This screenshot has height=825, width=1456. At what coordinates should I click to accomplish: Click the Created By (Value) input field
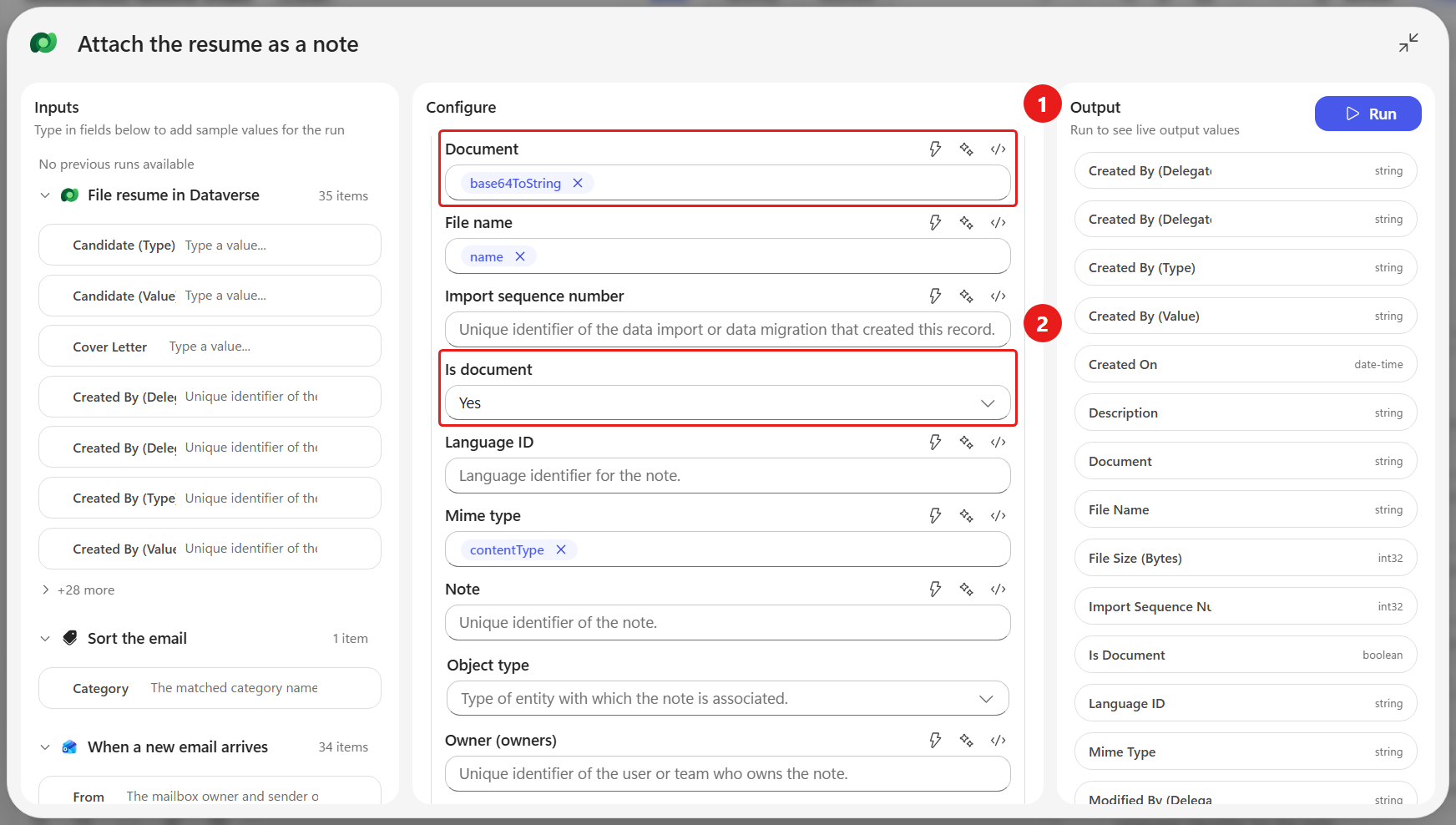pyautogui.click(x=210, y=549)
